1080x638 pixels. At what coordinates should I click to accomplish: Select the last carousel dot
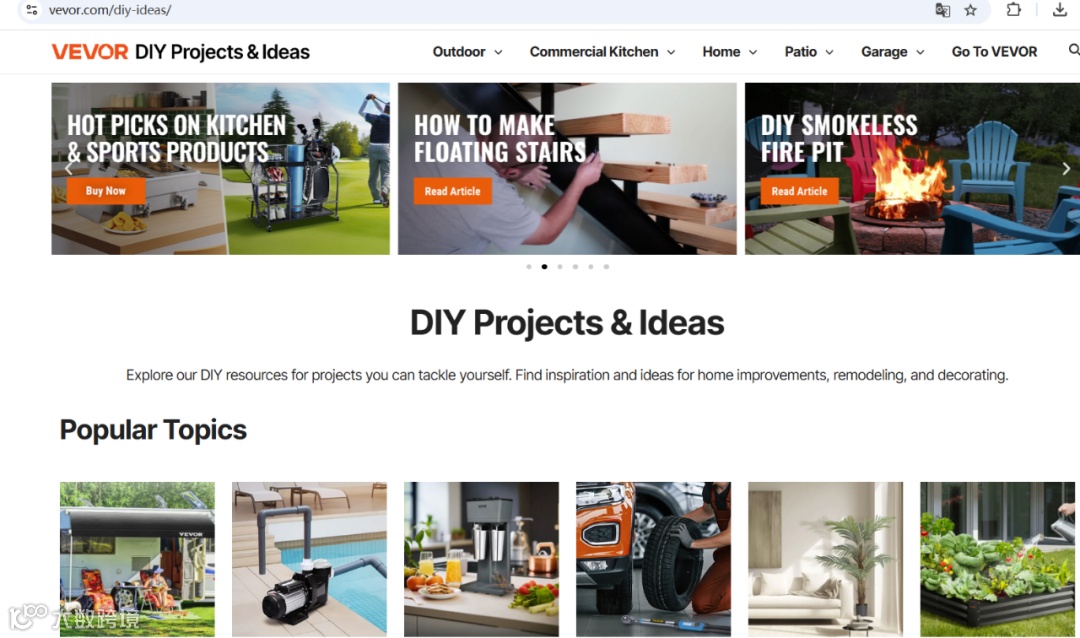(x=606, y=267)
